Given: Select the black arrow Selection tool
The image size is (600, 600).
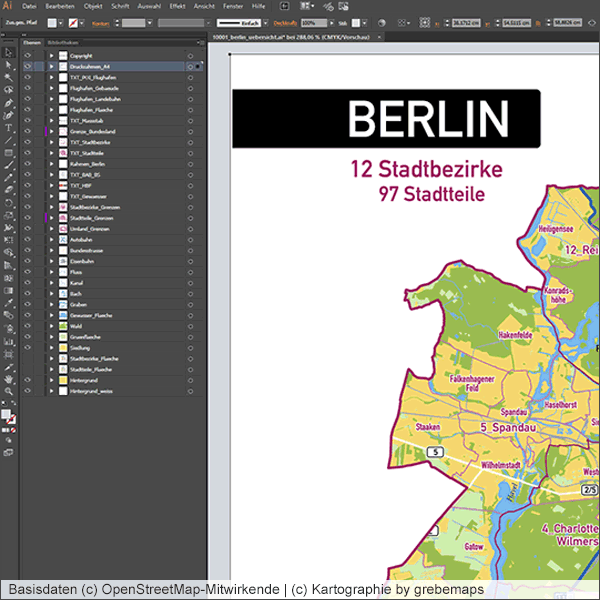Looking at the screenshot, I should point(9,53).
